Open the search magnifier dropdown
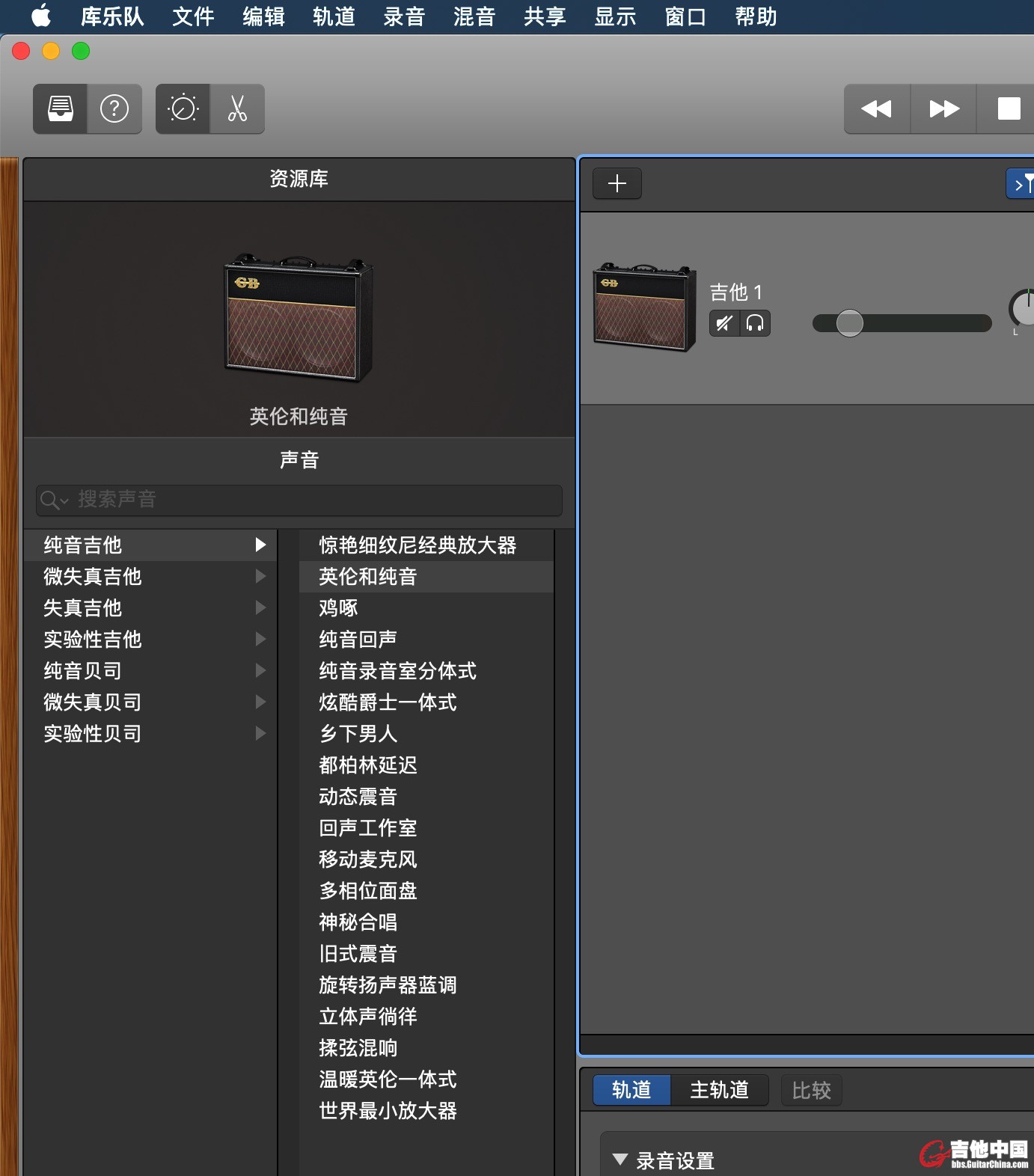The image size is (1034, 1176). pyautogui.click(x=55, y=500)
